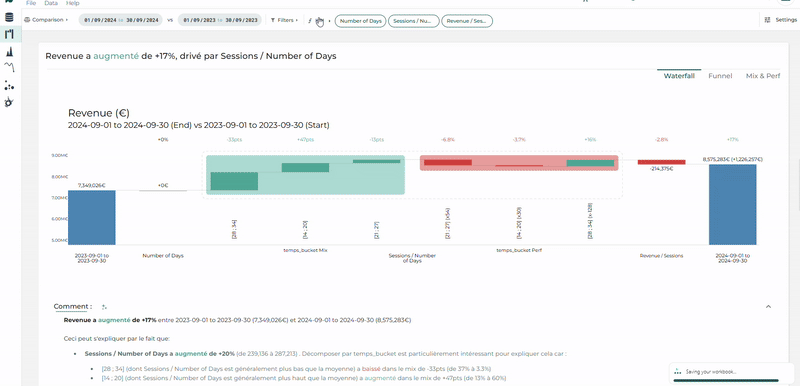Open the bar chart view sidebar icon
This screenshot has height=386, width=800.
(x=9, y=52)
